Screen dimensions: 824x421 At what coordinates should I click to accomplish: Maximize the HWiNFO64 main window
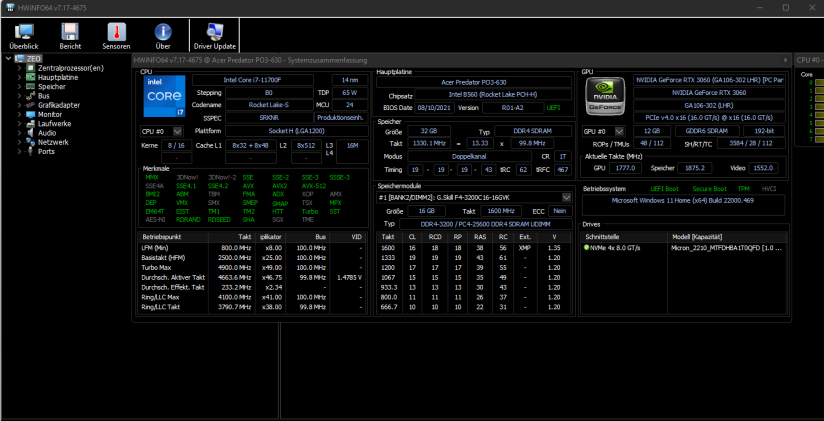(x=786, y=7)
